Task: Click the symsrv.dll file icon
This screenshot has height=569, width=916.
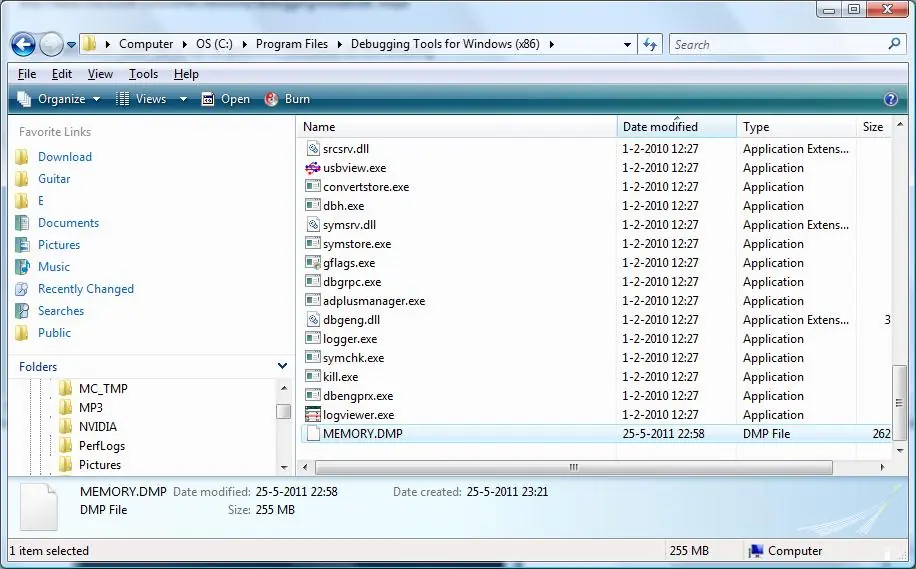Action: coord(313,225)
